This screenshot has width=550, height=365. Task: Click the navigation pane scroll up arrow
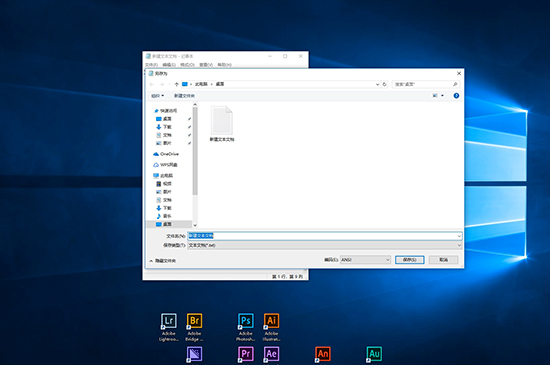point(195,104)
